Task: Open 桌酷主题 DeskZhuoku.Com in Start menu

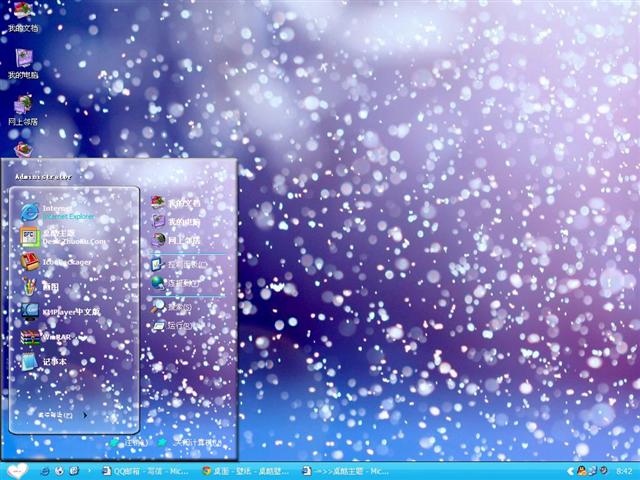Action: click(x=63, y=237)
